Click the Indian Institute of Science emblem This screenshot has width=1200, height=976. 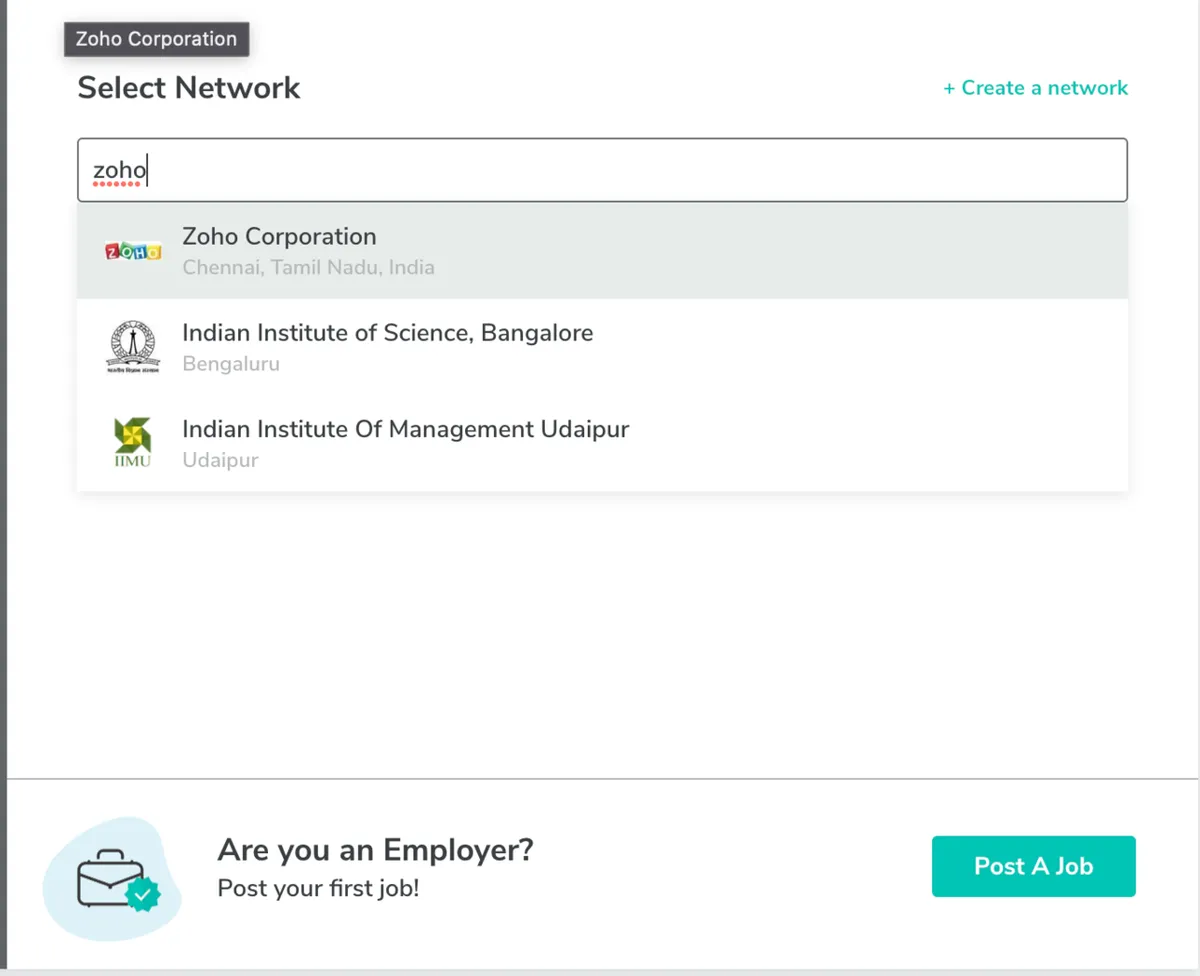(132, 347)
